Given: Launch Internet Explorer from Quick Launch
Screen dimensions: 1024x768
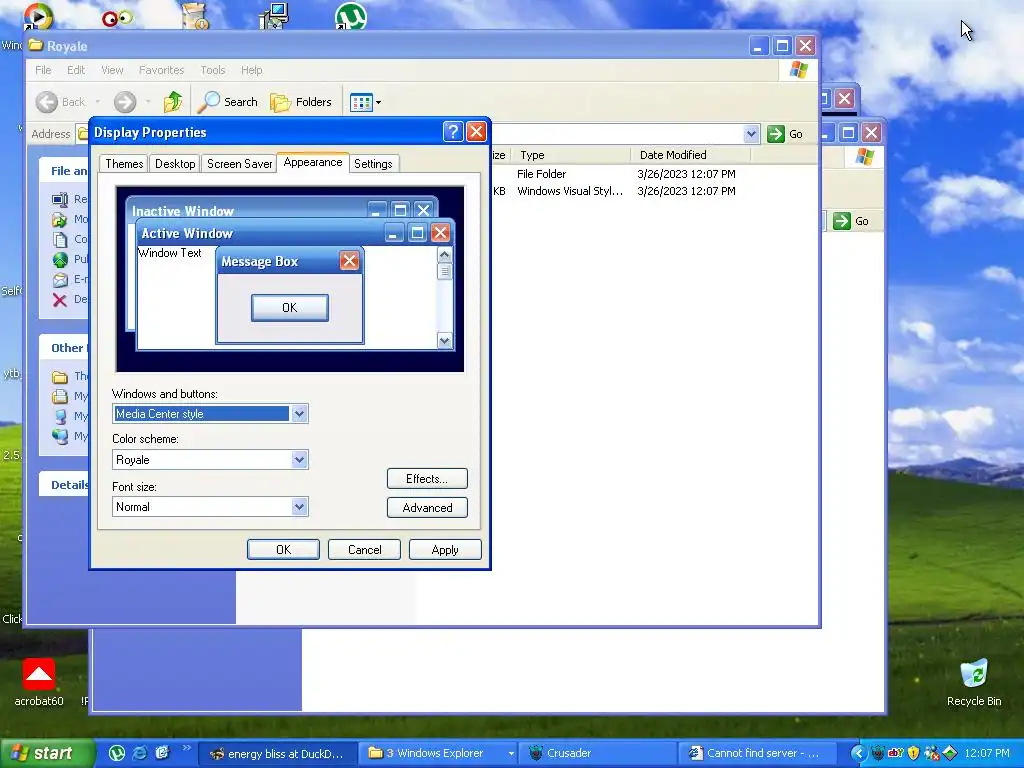Looking at the screenshot, I should (x=140, y=753).
